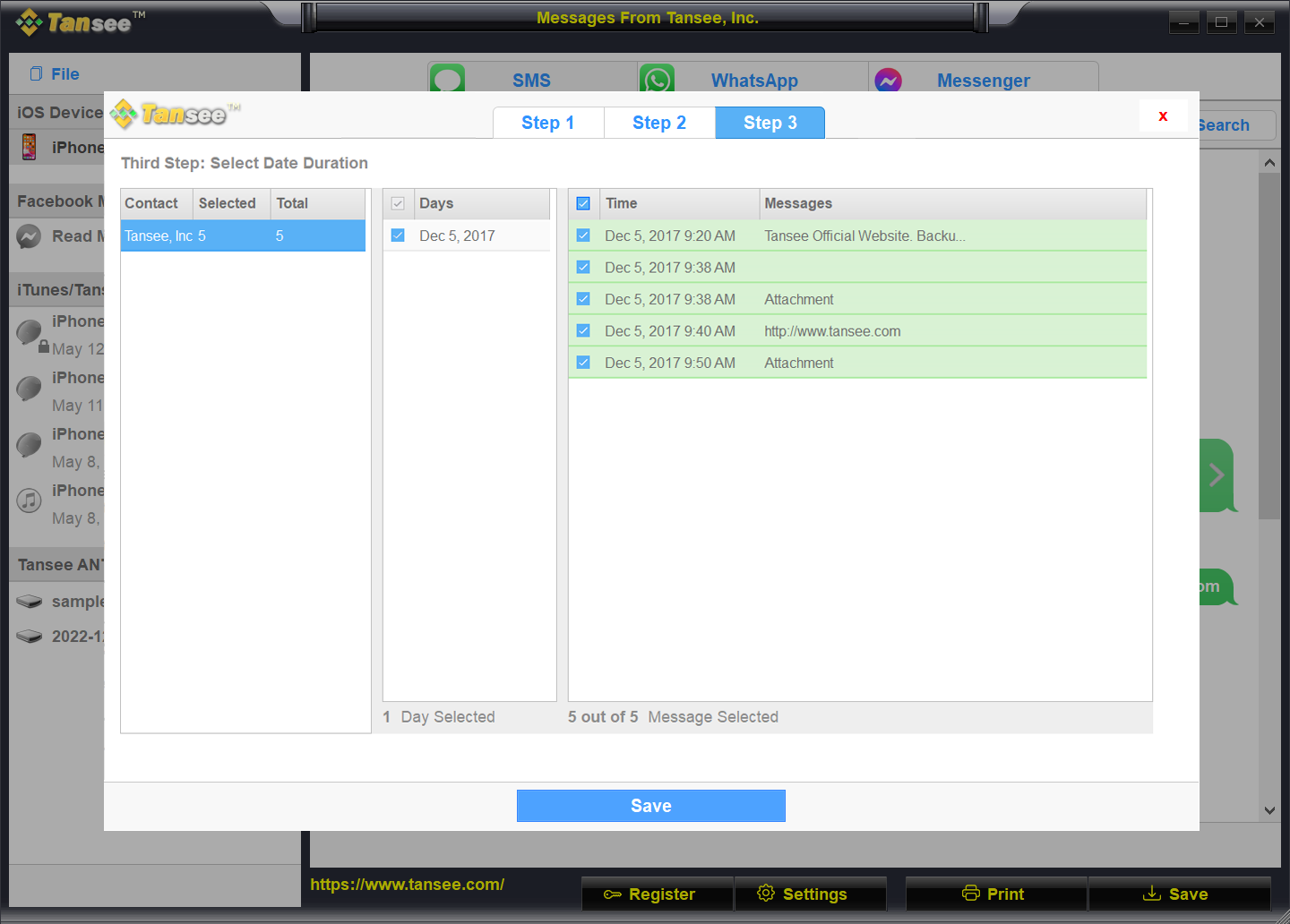Minimize the Tansee window
The width and height of the screenshot is (1290, 924).
tap(1183, 22)
